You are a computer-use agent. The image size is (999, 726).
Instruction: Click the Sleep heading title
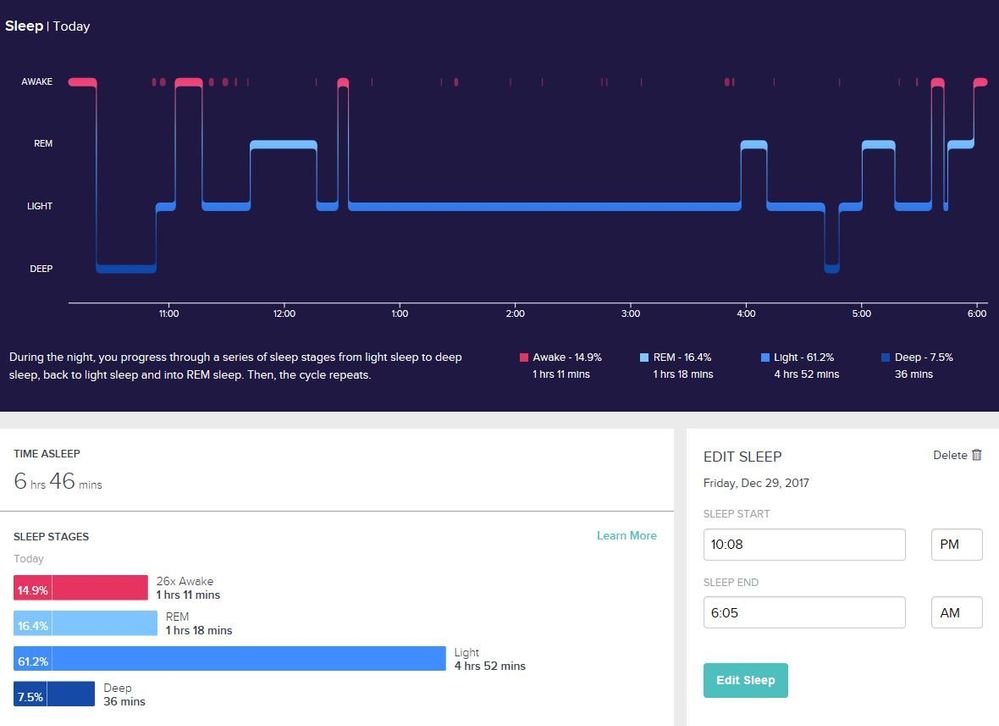click(x=24, y=26)
